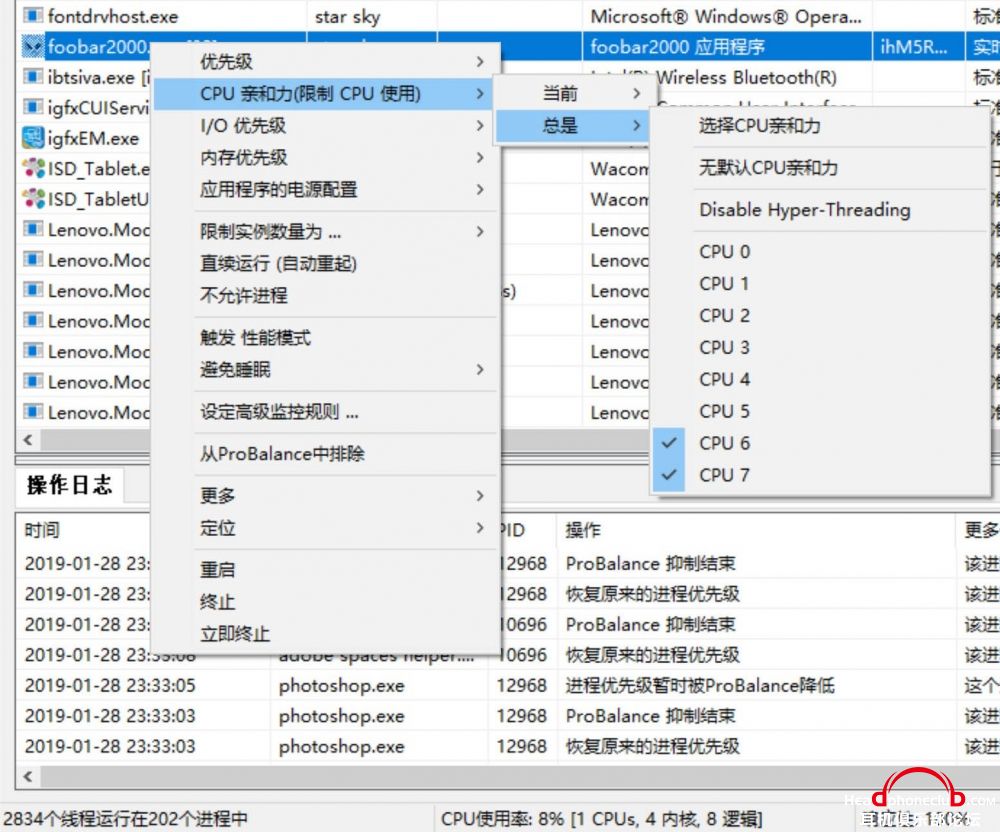Click the ISD_Tablet.exe process icon

(33, 168)
